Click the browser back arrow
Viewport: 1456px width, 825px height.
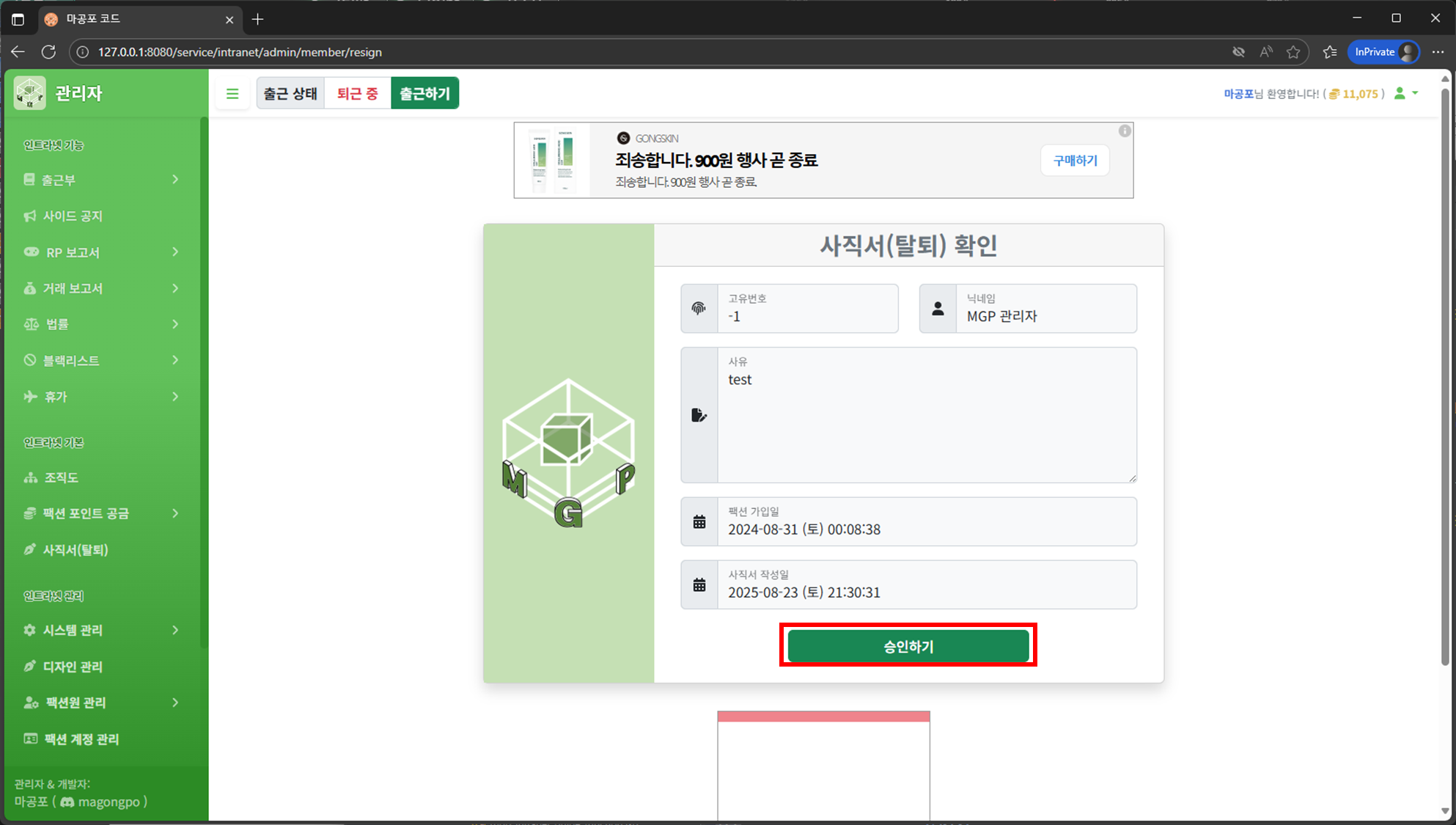[x=18, y=52]
